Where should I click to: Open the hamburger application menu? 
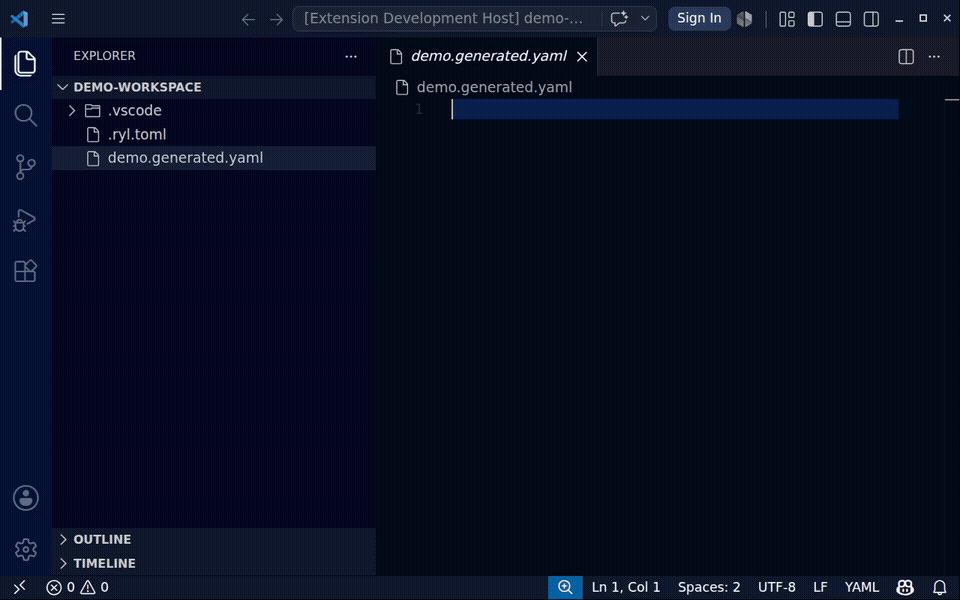coord(58,19)
